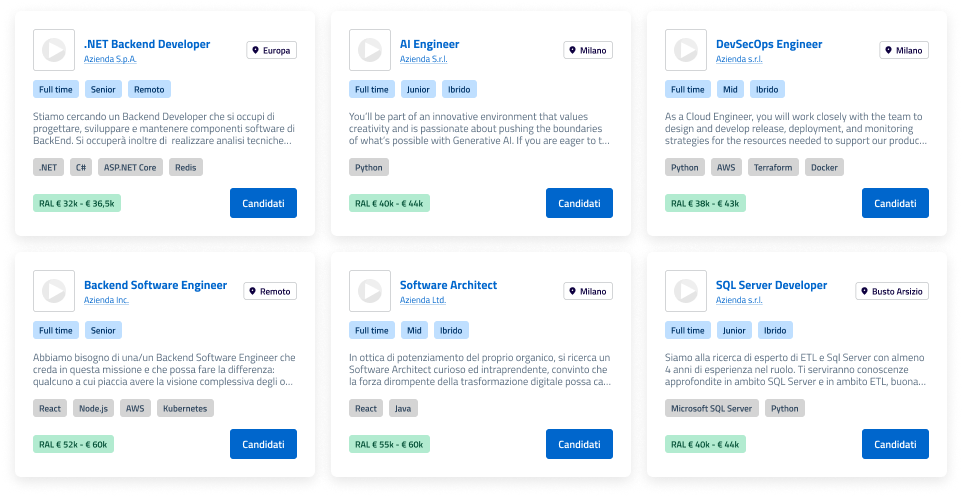Select the Microsoft SQL Server skill tag
Screen dimensions: 962x497
point(712,409)
